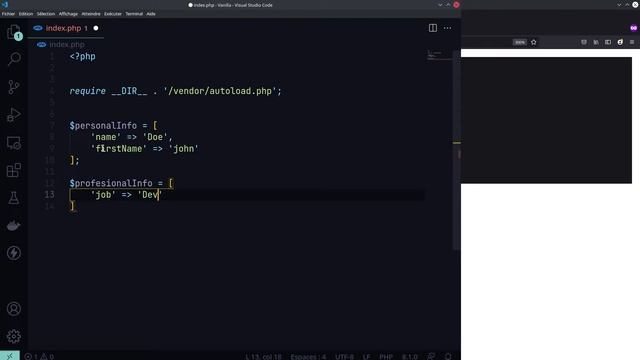
Task: Click the $personalInfo variable
Action: (103, 125)
